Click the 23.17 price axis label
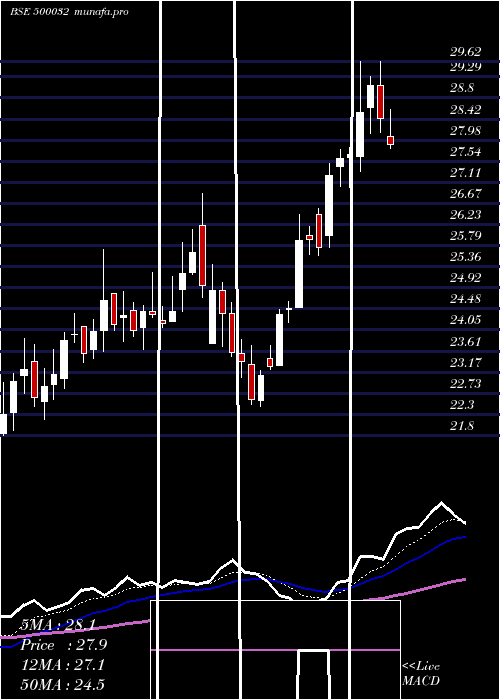The image size is (500, 700). click(465, 362)
